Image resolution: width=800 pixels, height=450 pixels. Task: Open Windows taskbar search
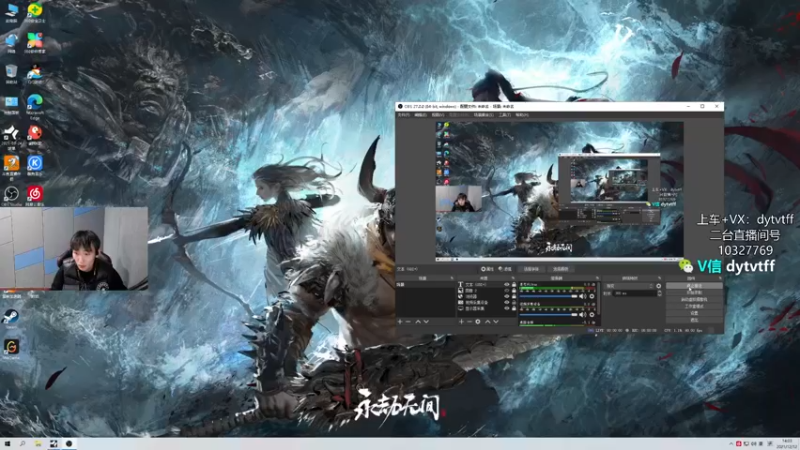coord(22,444)
